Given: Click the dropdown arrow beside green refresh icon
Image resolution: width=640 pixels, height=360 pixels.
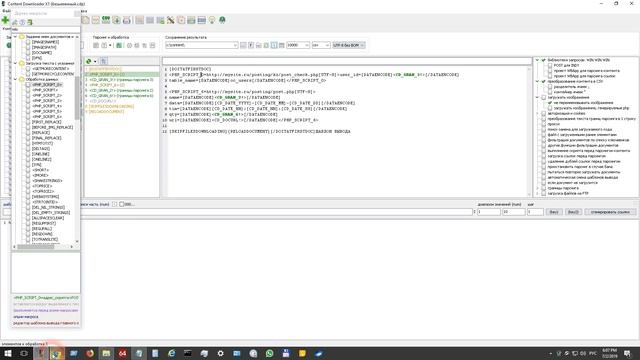Looking at the screenshot, I should 95,61.
